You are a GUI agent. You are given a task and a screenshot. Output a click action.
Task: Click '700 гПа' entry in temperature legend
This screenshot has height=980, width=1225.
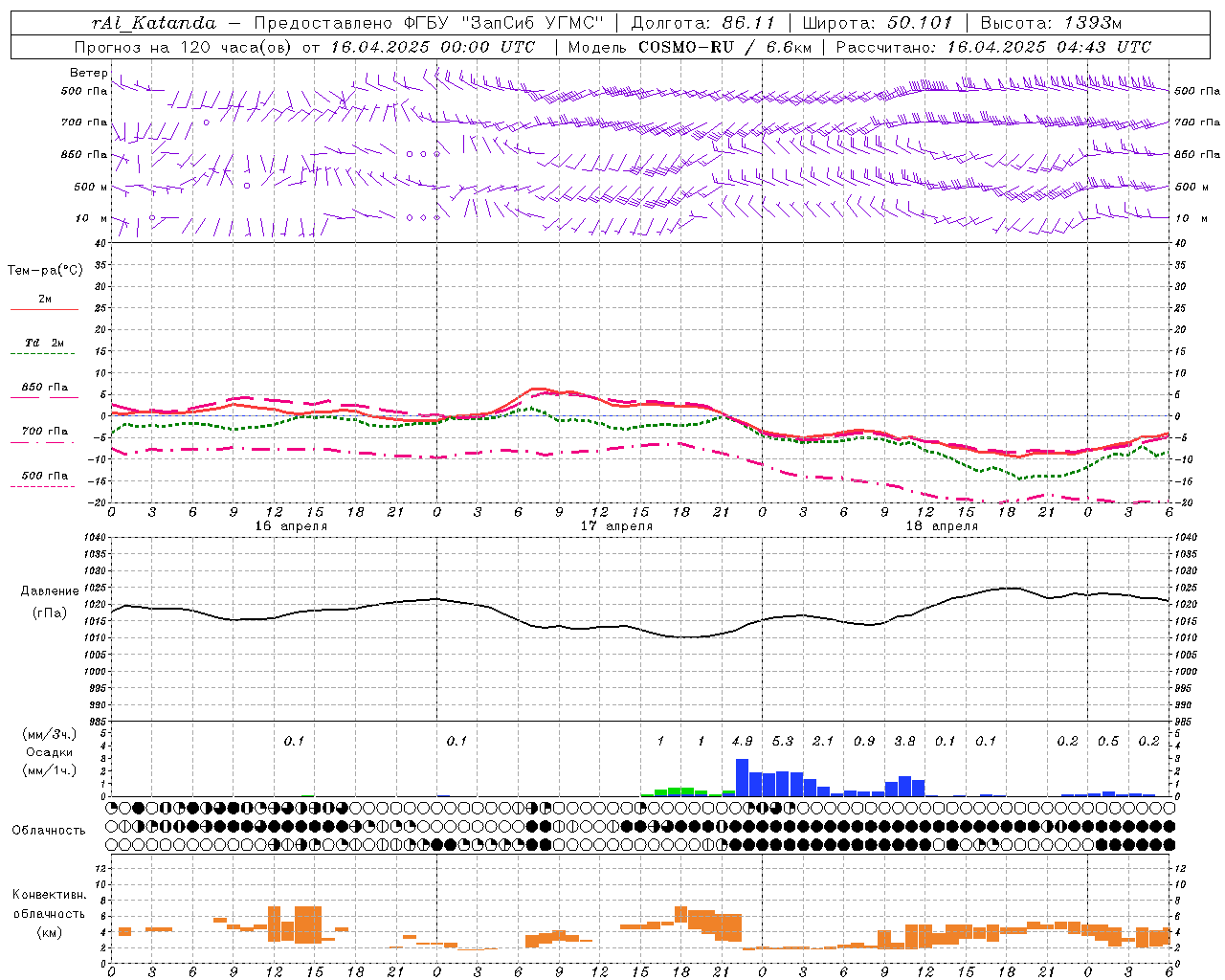pyautogui.click(x=45, y=432)
